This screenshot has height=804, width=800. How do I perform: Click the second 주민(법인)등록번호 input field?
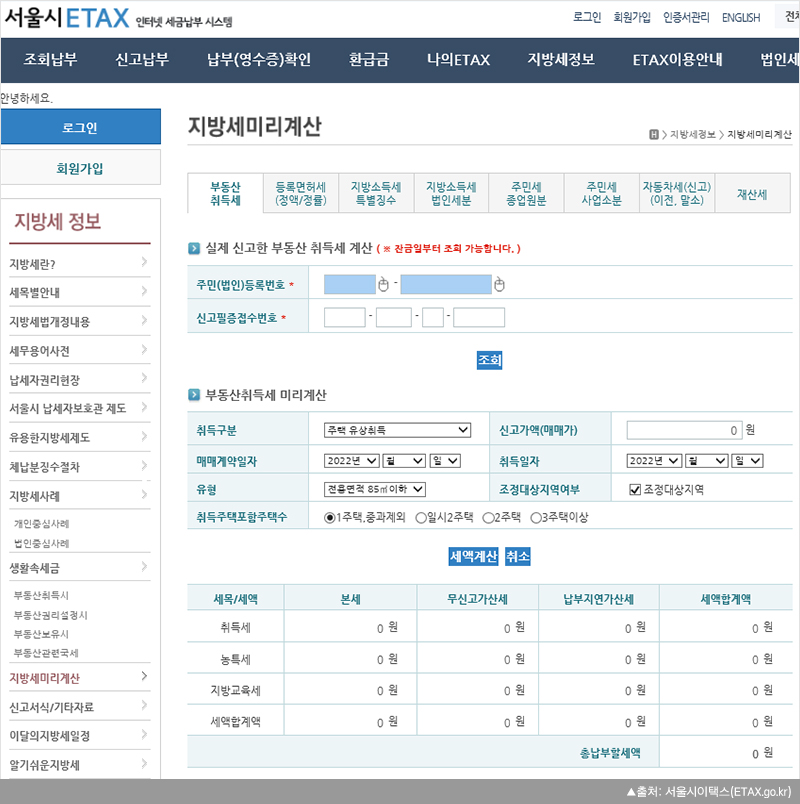click(446, 284)
